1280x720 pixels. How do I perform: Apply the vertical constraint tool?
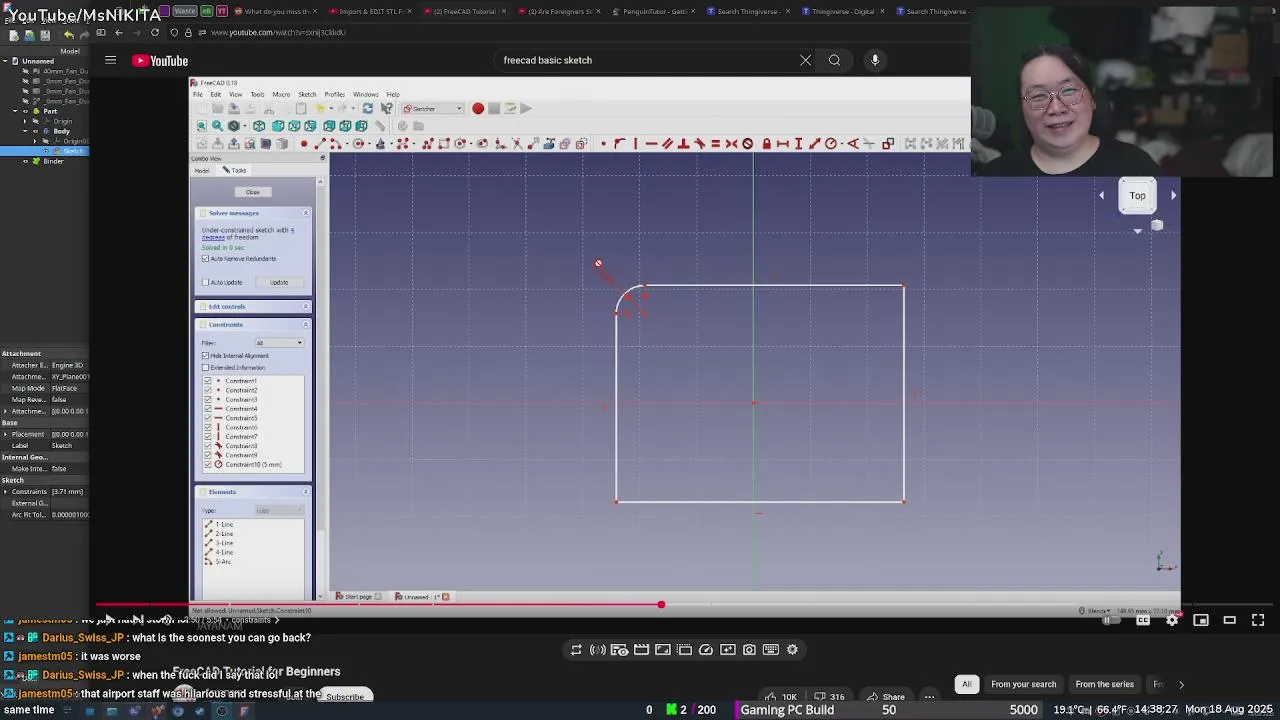635,144
